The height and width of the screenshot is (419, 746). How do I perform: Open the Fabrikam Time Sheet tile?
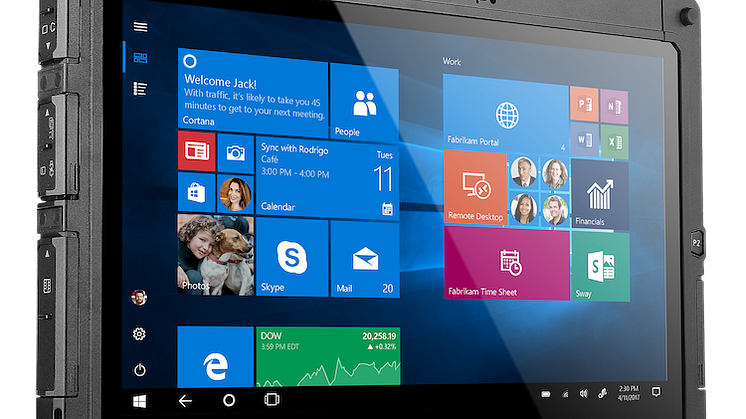[505, 264]
